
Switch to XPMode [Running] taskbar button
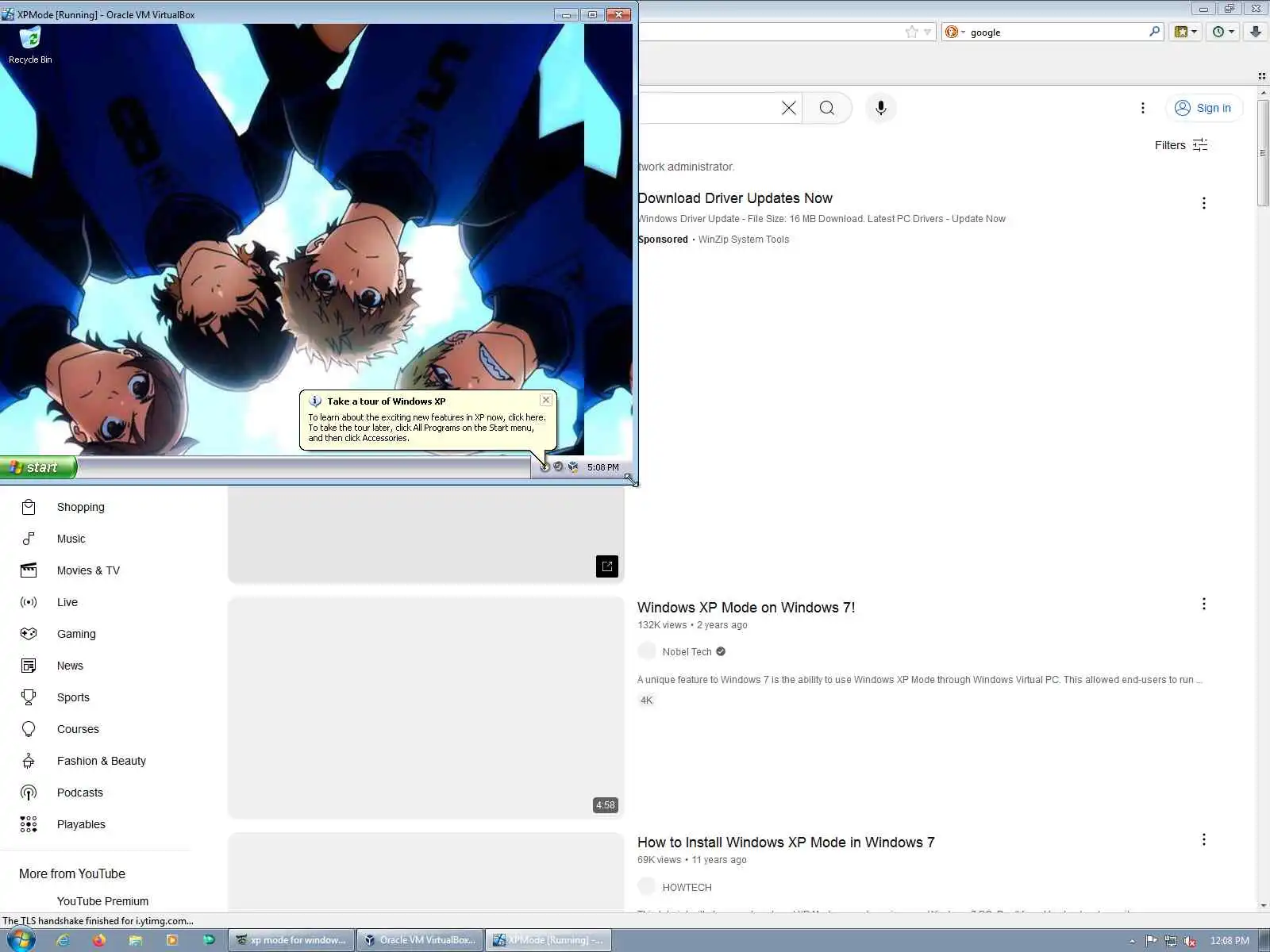click(x=548, y=940)
